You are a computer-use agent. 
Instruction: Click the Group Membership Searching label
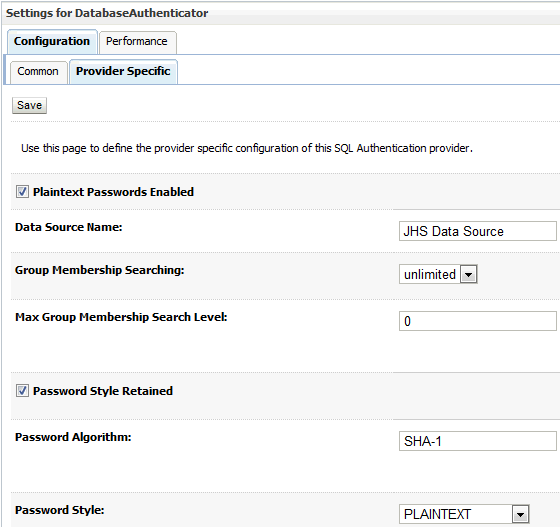point(100,270)
